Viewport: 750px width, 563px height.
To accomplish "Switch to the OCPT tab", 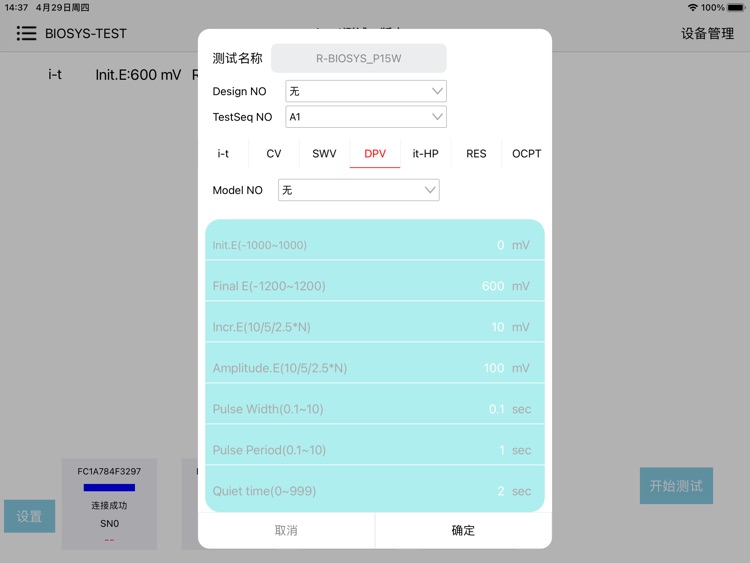I will 526,154.
